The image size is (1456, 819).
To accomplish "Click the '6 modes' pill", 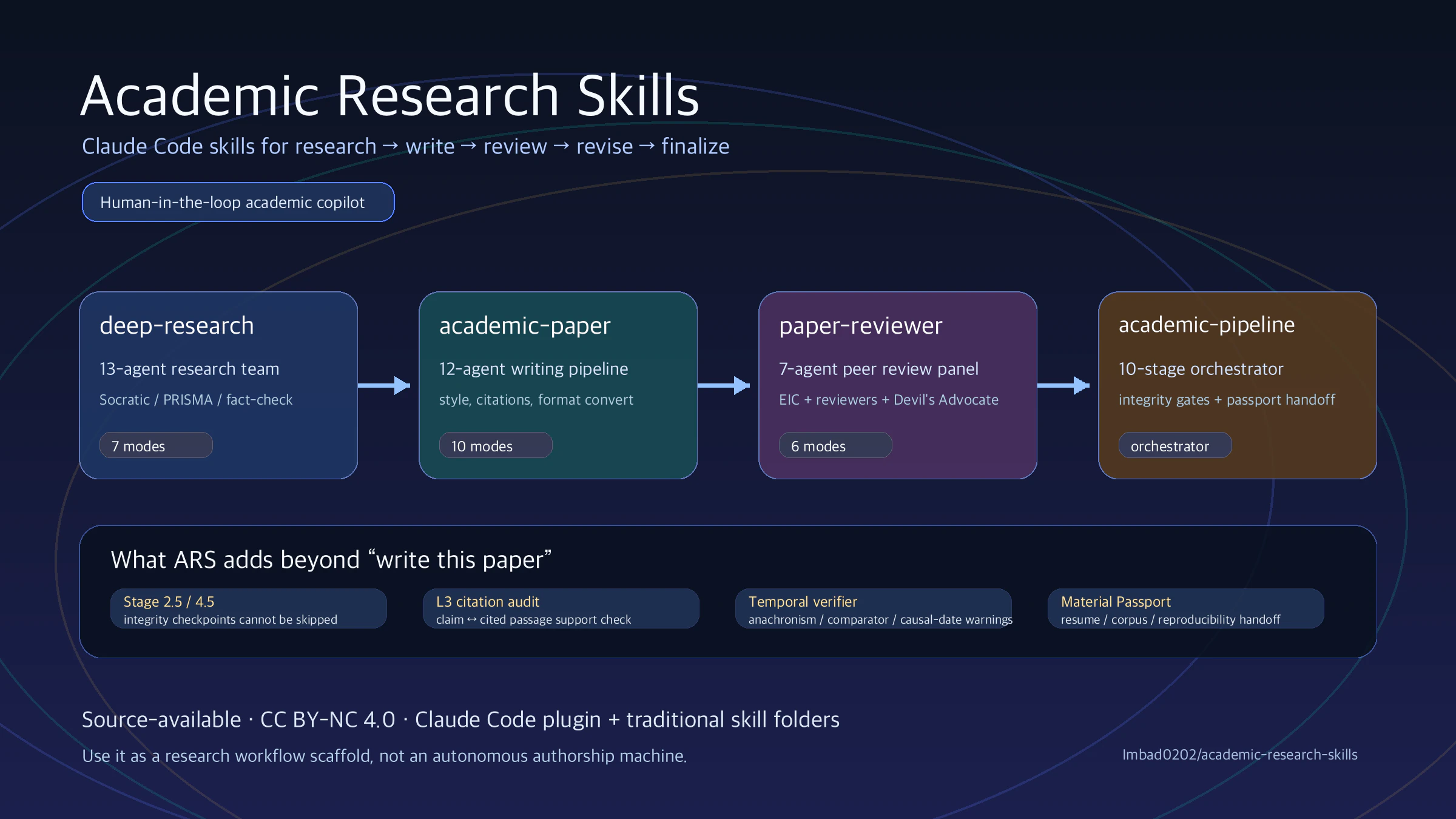I will pos(835,445).
